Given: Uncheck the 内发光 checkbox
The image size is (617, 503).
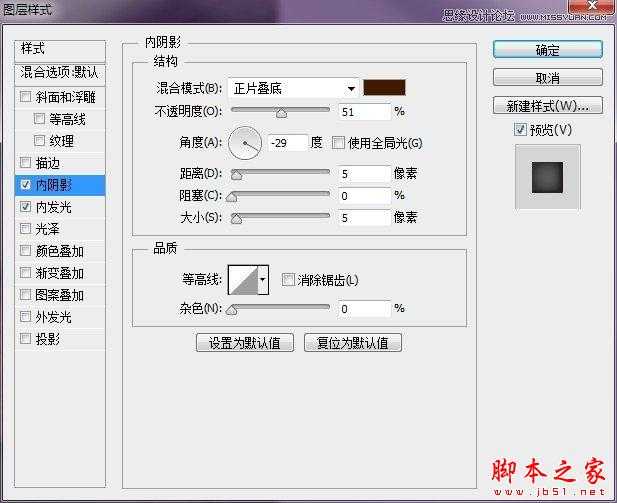Looking at the screenshot, I should [26, 207].
